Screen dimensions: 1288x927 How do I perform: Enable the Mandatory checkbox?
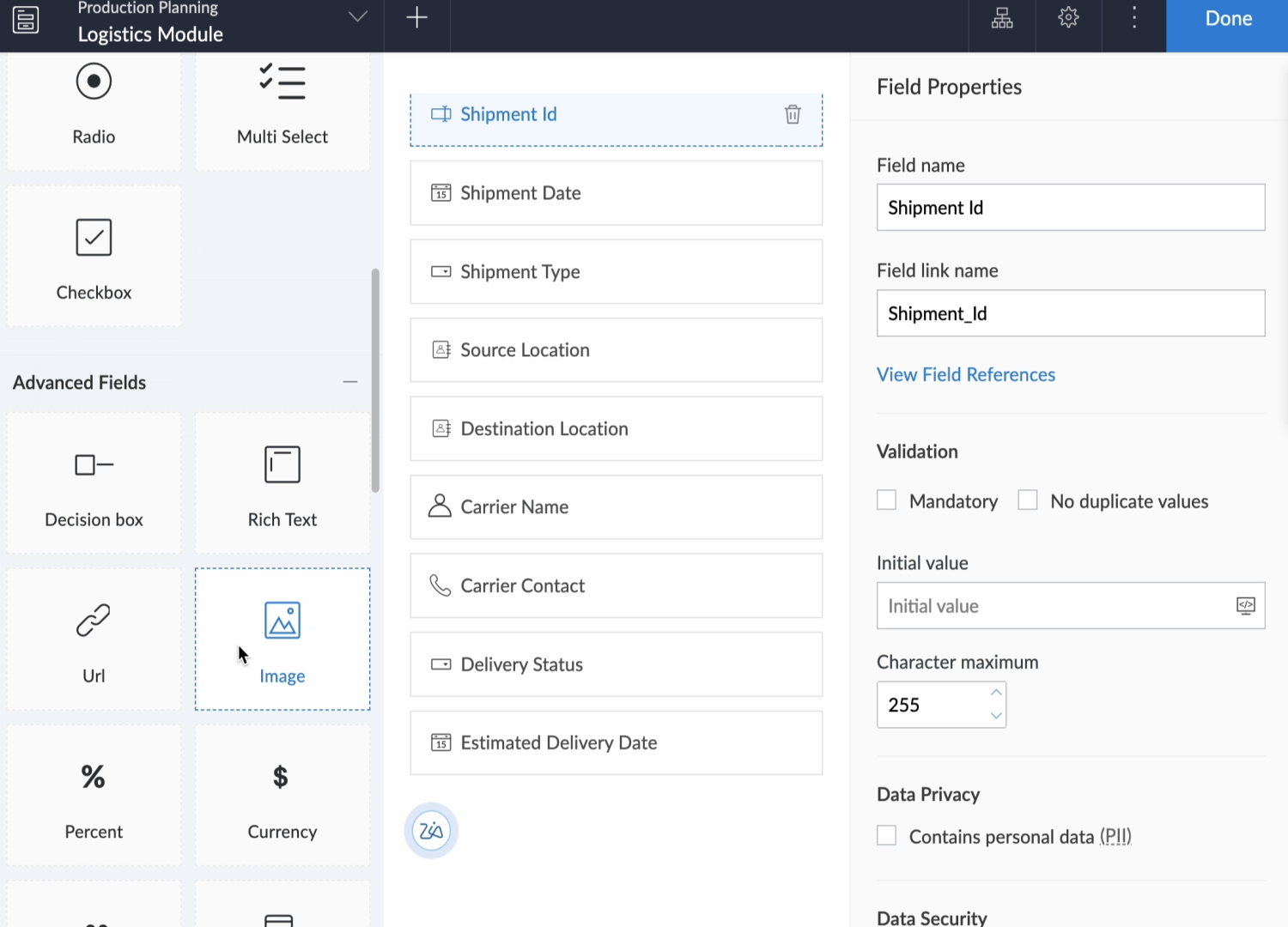click(887, 500)
